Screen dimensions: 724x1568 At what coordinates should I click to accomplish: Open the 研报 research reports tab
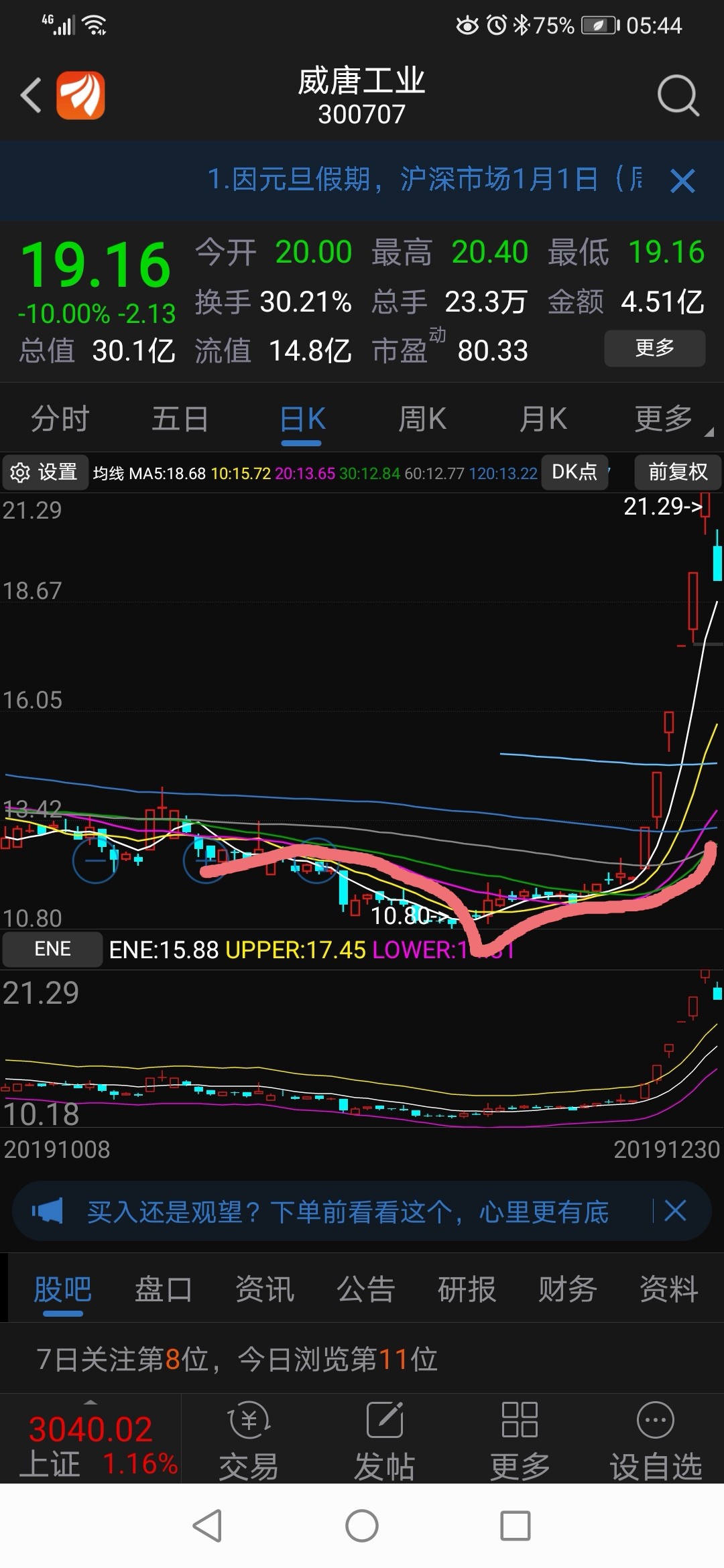click(x=467, y=1289)
